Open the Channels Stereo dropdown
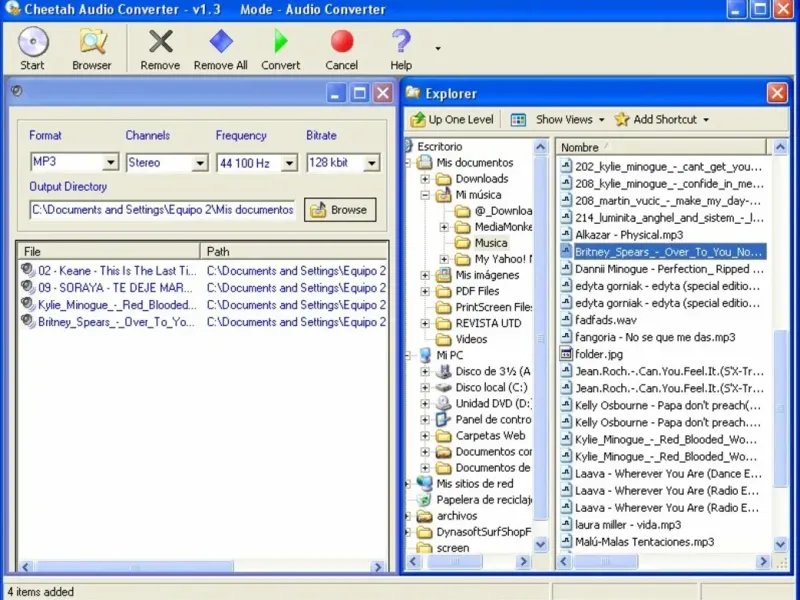 pyautogui.click(x=199, y=163)
